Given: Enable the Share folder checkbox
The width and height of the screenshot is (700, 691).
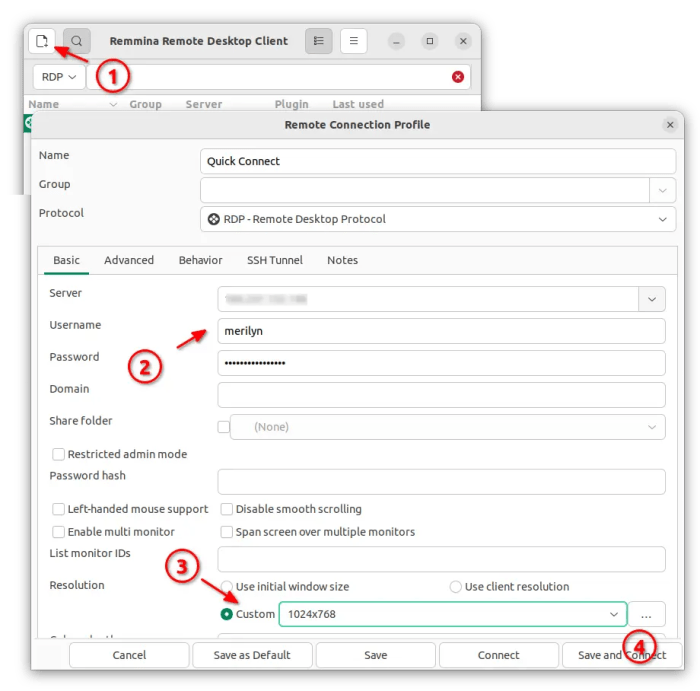Looking at the screenshot, I should tap(224, 427).
